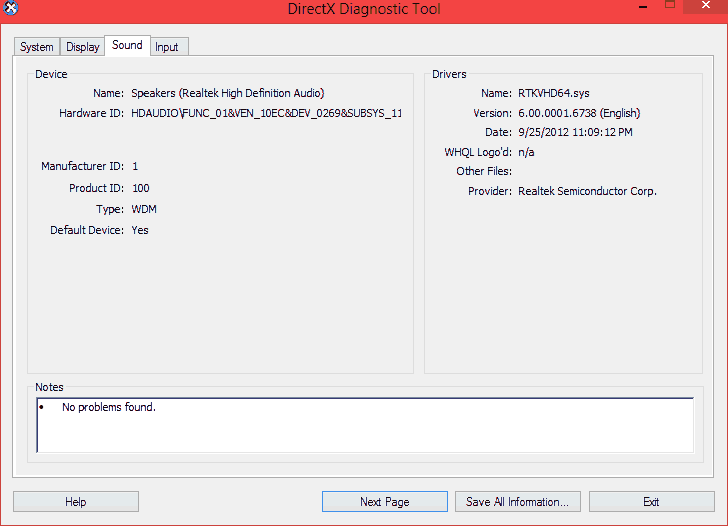Click Save All Information button
This screenshot has height=526, width=728.
pyautogui.click(x=517, y=502)
